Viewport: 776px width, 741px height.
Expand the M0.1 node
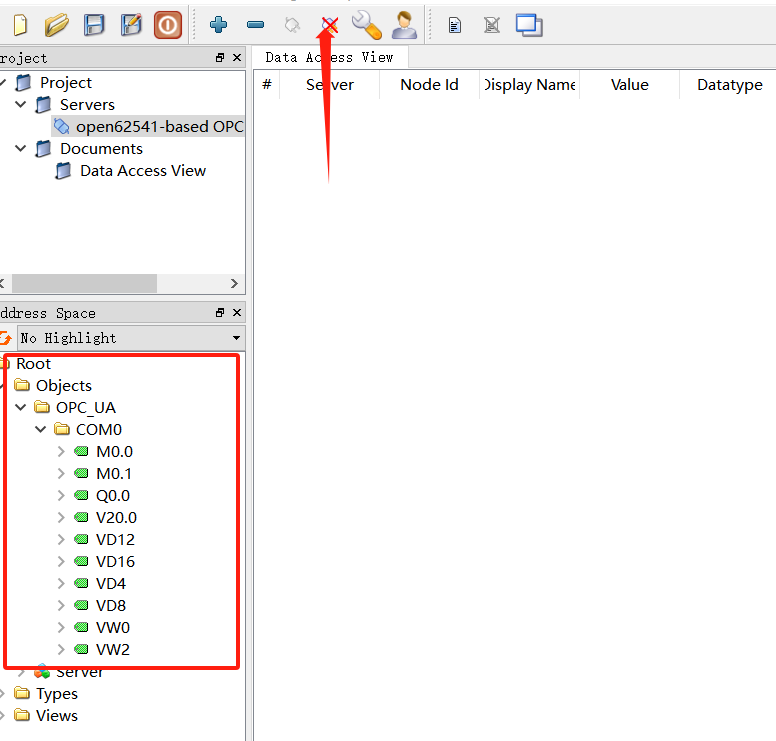pos(61,473)
